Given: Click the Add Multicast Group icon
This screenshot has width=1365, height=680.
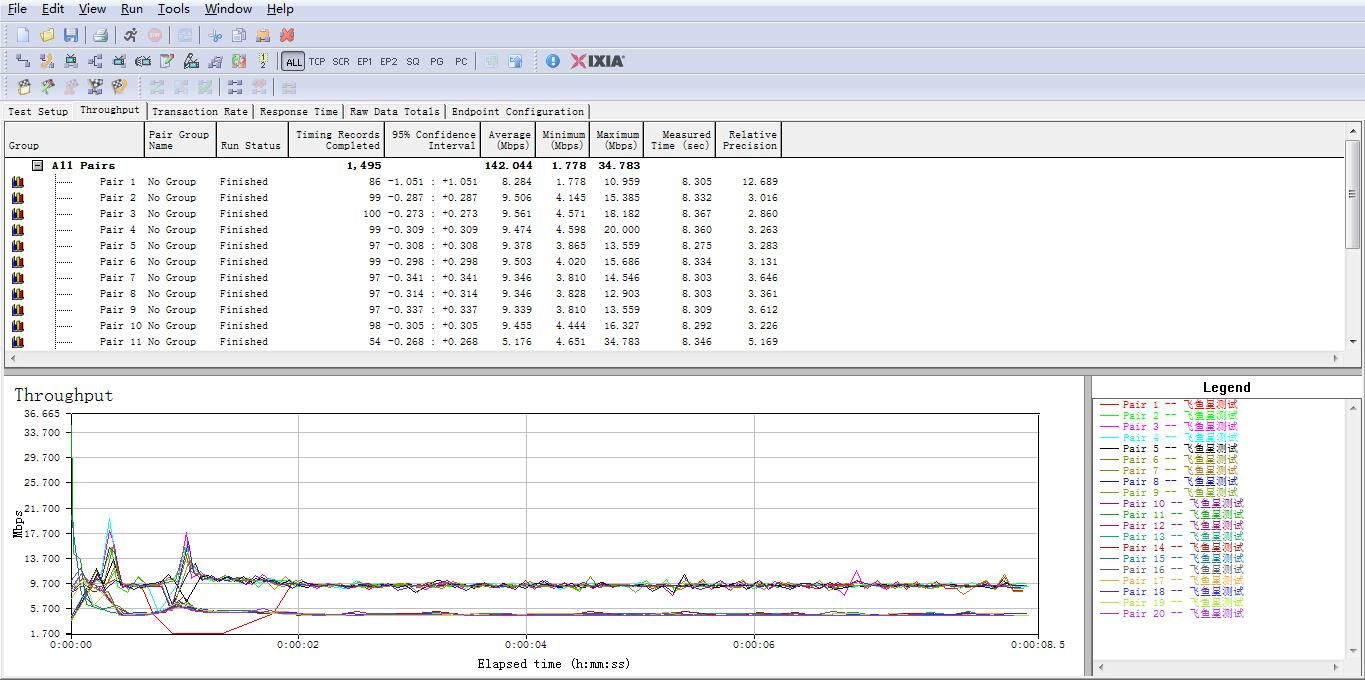Looking at the screenshot, I should pos(95,61).
